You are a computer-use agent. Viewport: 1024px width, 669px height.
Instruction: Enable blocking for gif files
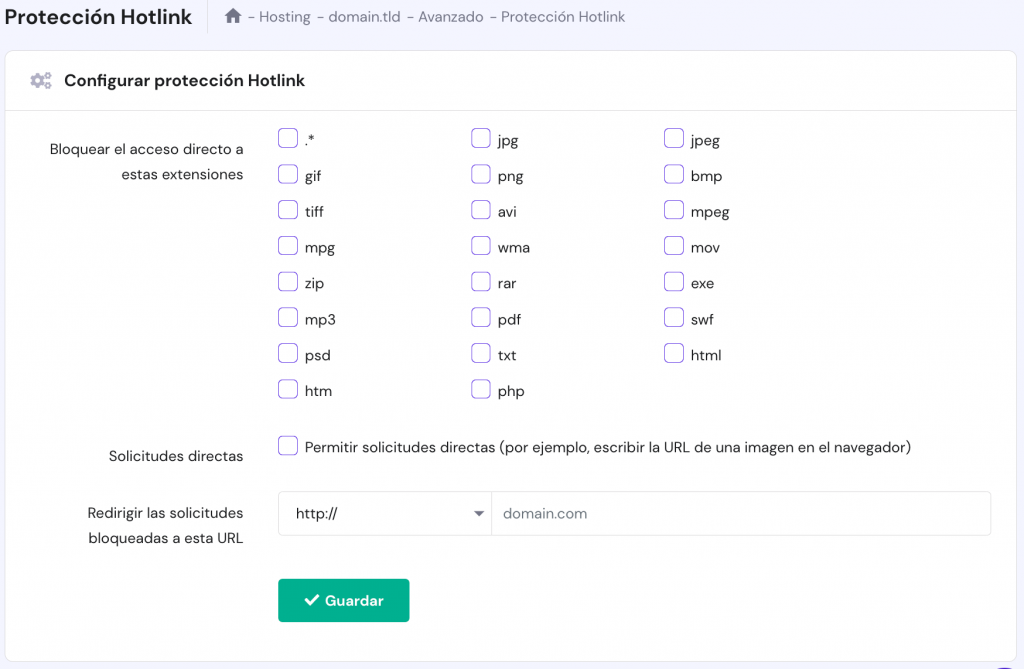[x=288, y=174]
